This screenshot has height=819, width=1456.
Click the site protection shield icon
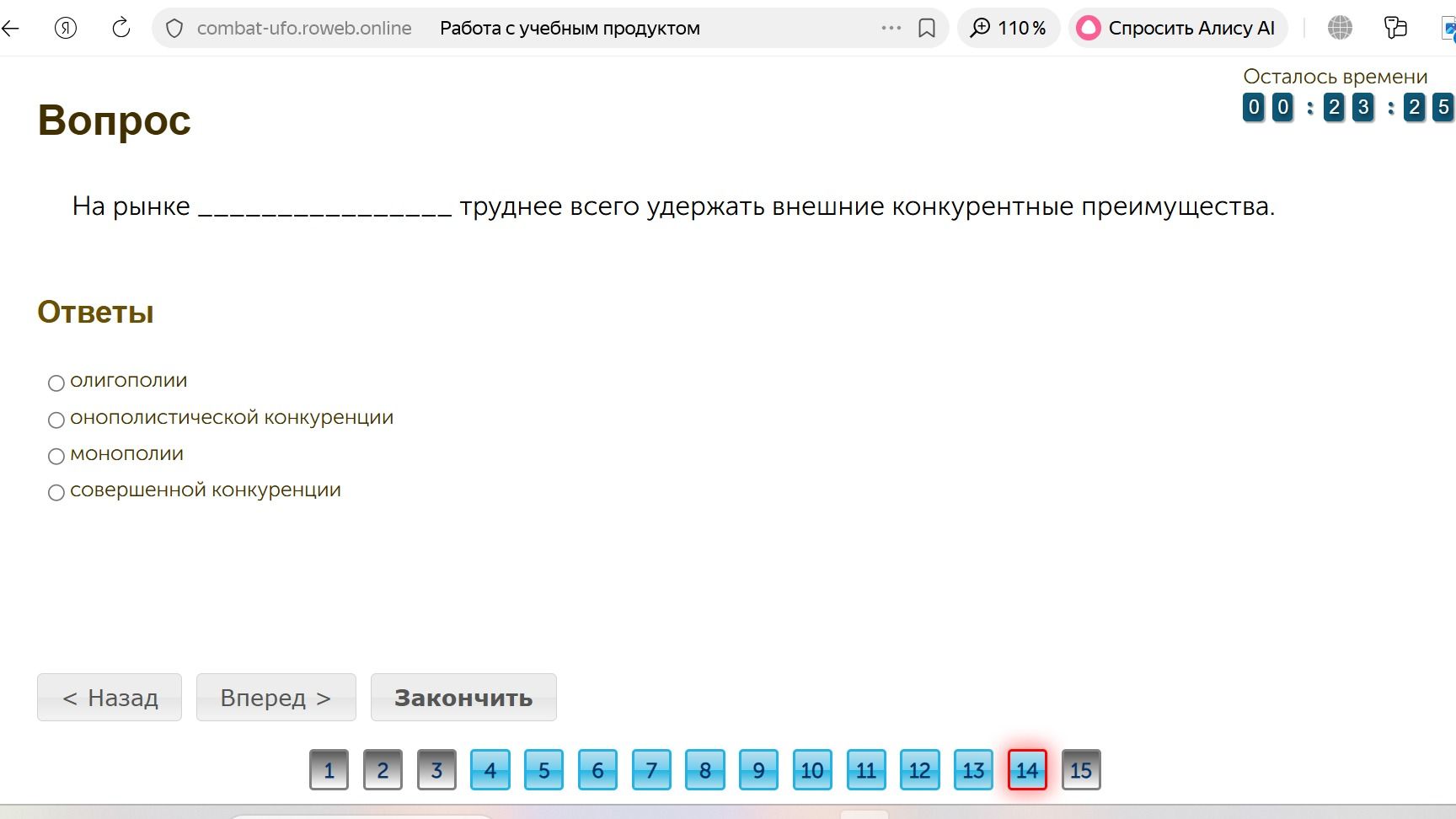point(174,29)
